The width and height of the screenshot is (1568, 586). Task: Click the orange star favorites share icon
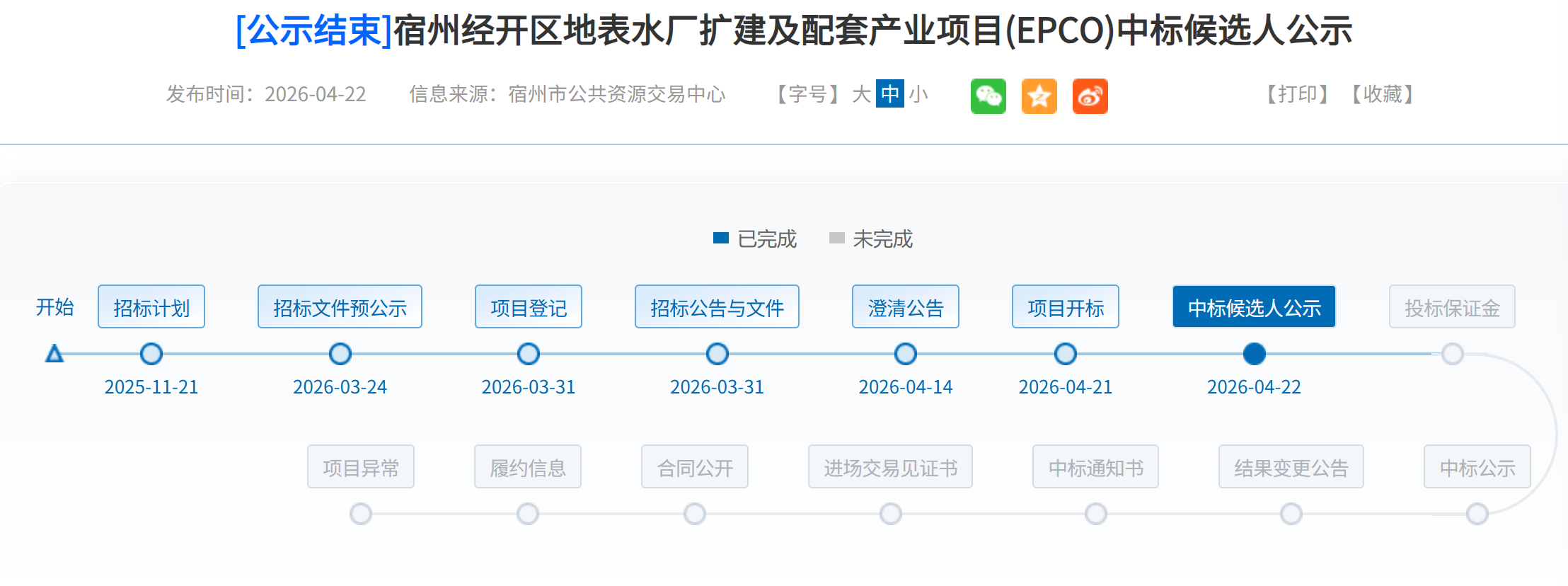1039,96
